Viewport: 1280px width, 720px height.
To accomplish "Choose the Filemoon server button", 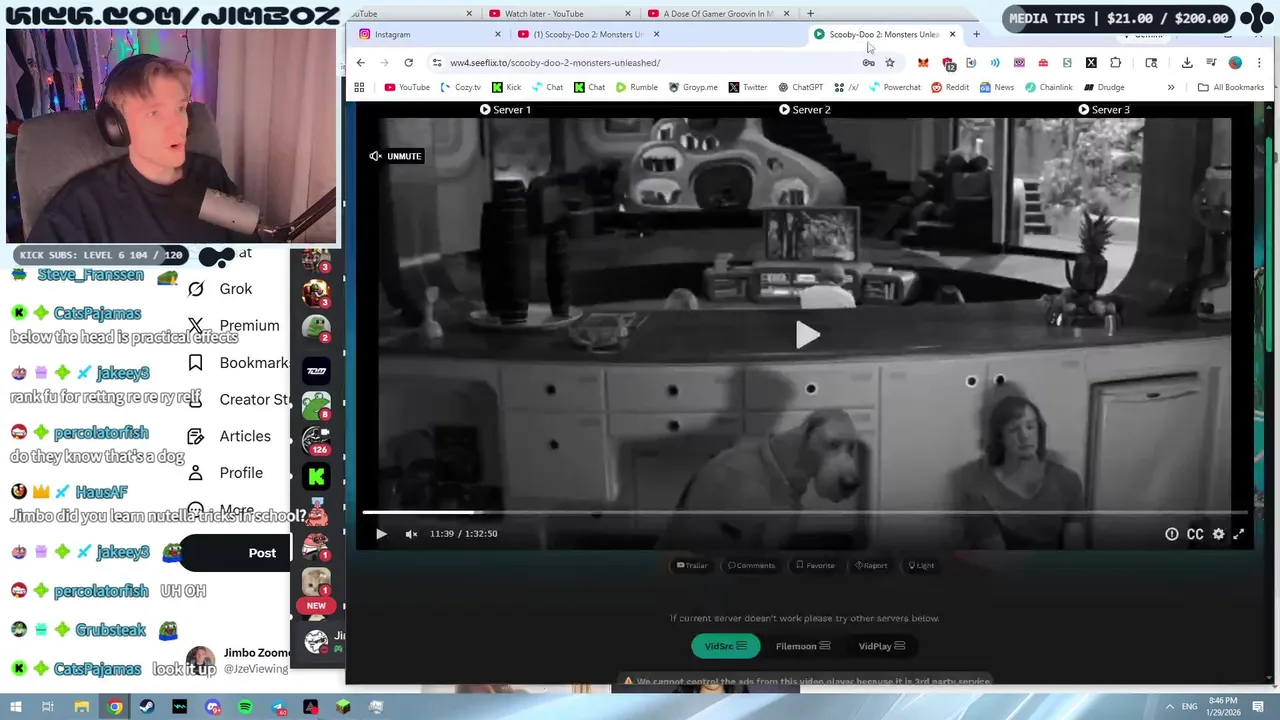I will click(x=803, y=646).
